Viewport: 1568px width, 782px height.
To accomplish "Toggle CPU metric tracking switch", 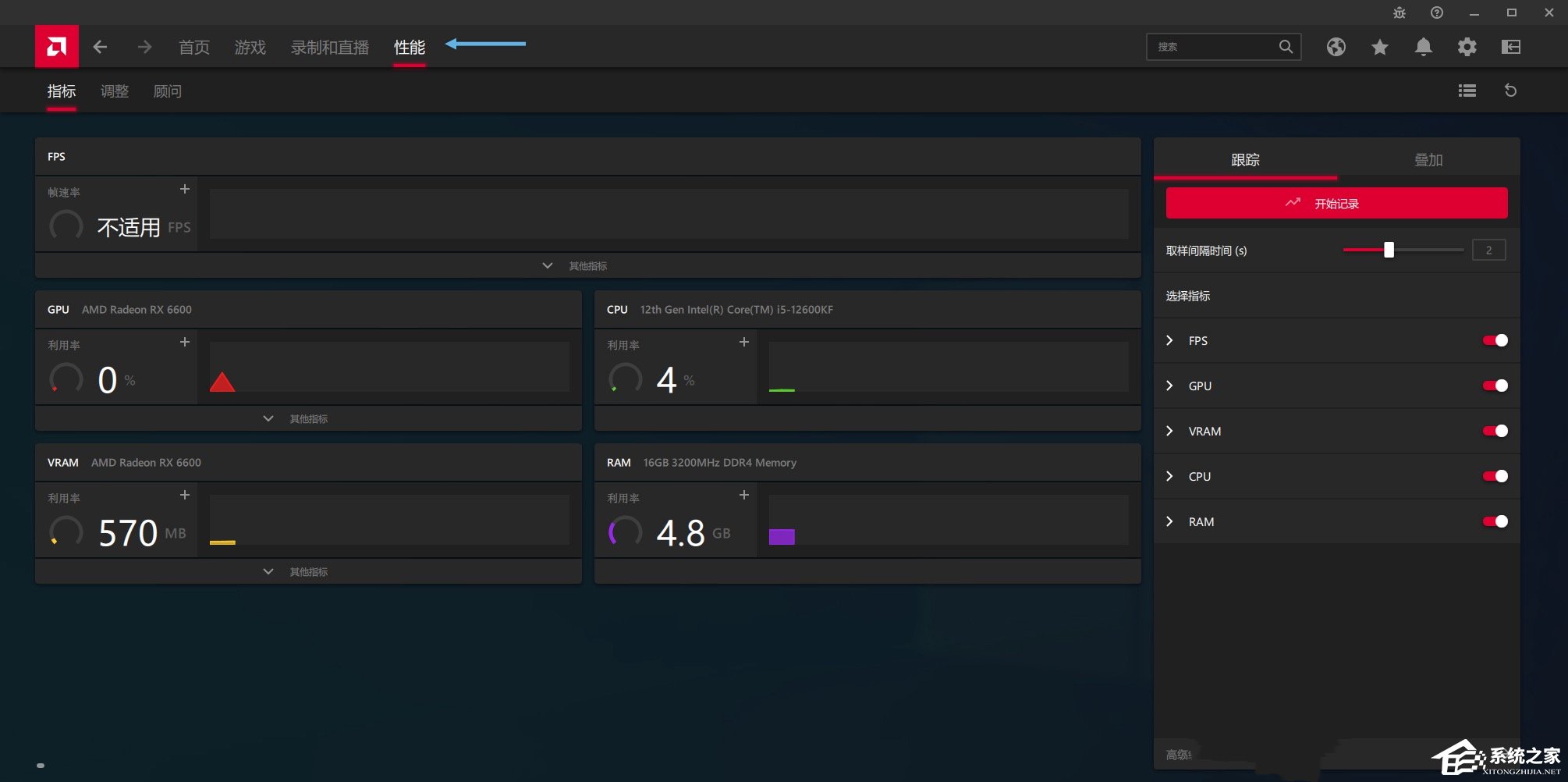I will 1495,476.
